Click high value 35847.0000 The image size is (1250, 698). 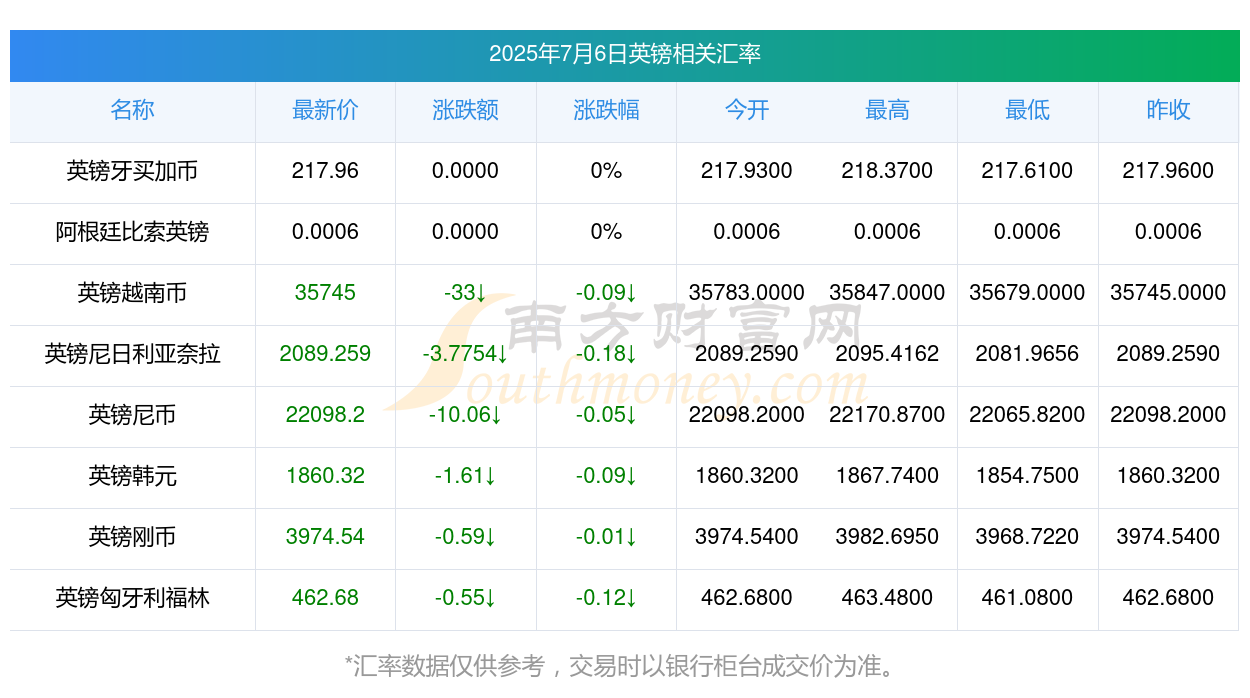[887, 293]
